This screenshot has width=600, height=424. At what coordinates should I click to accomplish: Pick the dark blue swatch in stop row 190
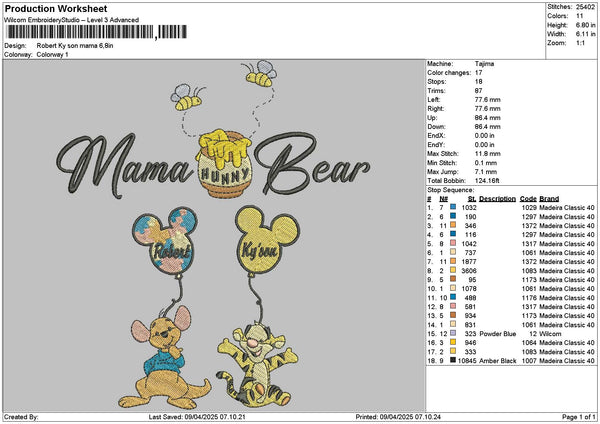pyautogui.click(x=453, y=216)
